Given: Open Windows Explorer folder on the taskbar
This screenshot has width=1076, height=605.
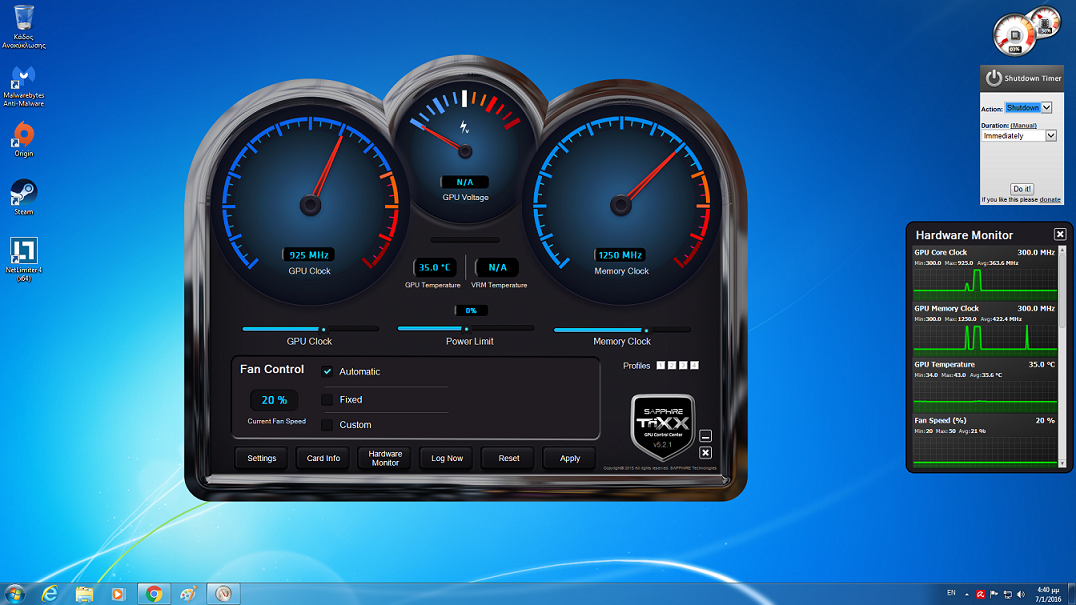Looking at the screenshot, I should (84, 593).
